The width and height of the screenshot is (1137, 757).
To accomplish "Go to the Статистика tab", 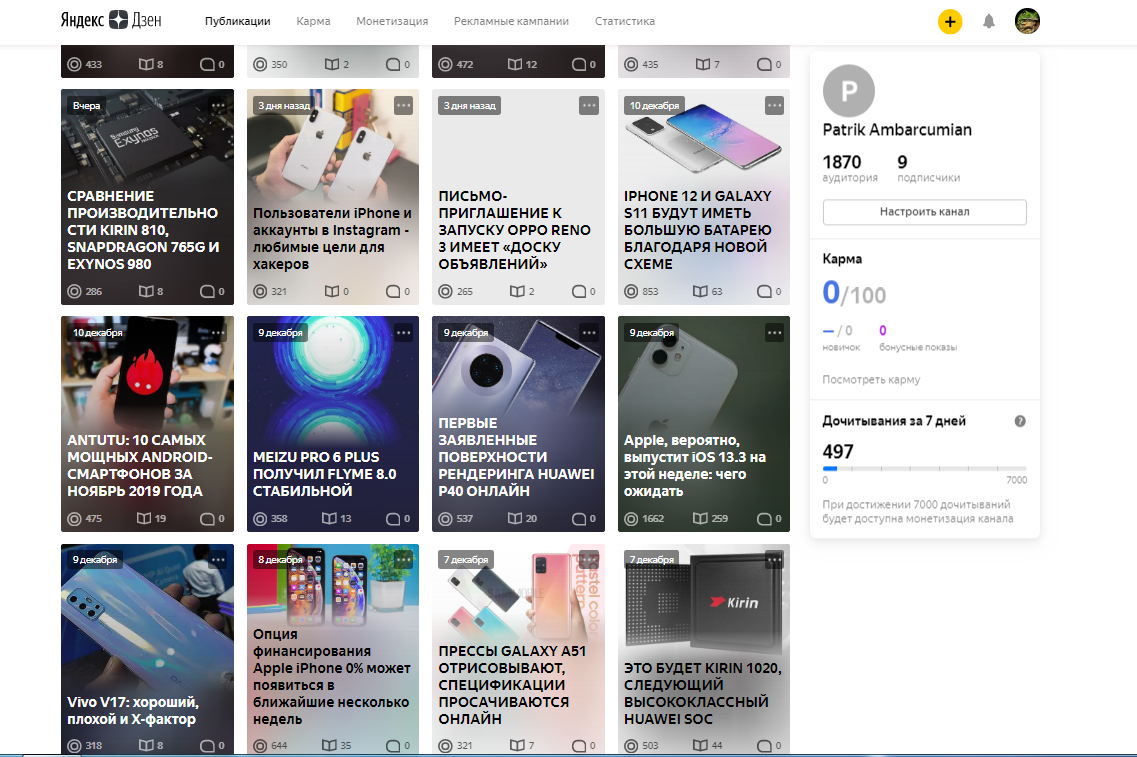I will click(624, 21).
